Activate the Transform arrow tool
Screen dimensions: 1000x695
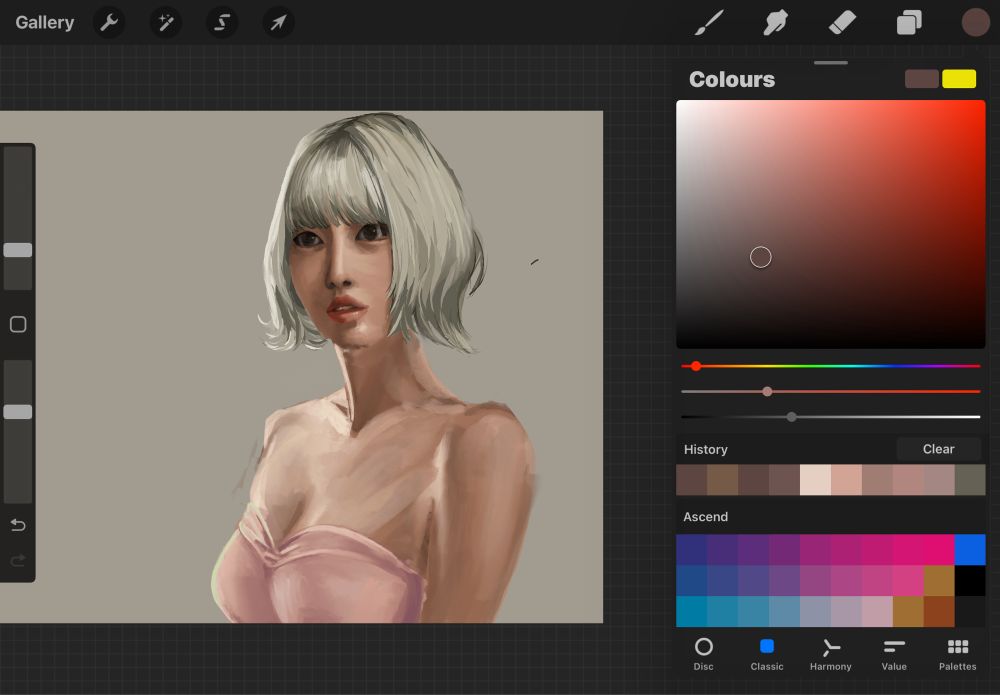pos(278,22)
